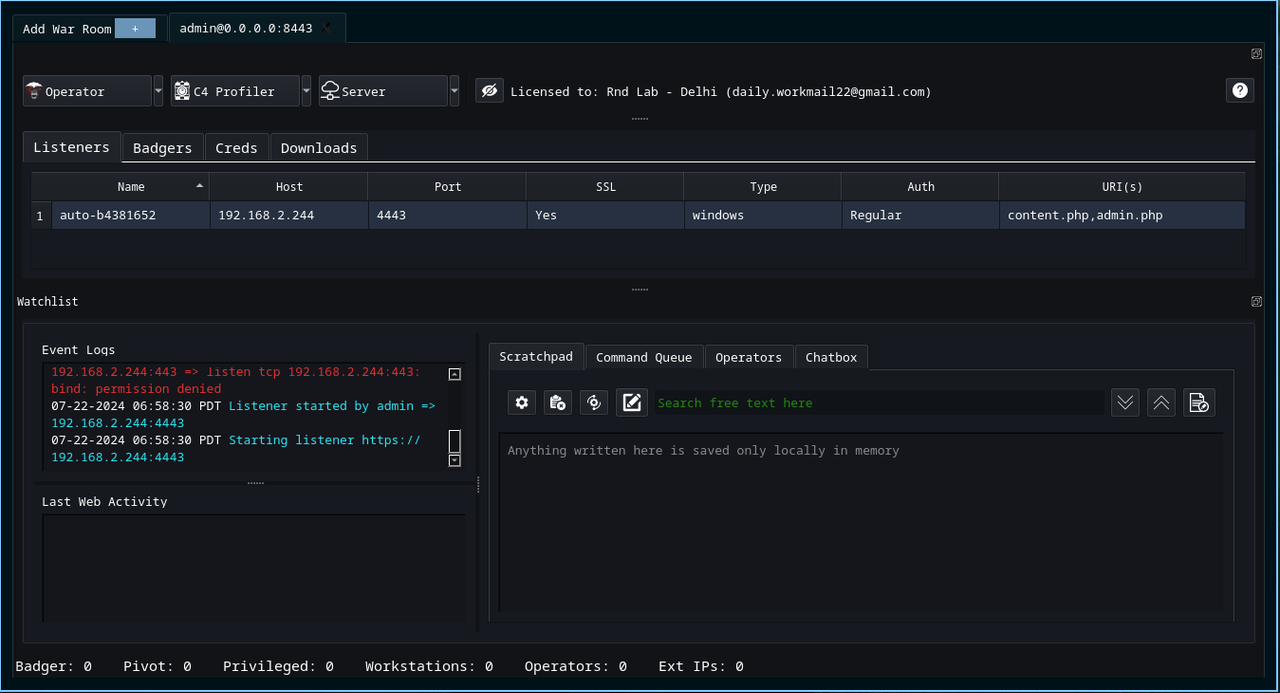Expand the C4 Profiler dropdown arrow
The image size is (1280, 693).
(x=306, y=91)
